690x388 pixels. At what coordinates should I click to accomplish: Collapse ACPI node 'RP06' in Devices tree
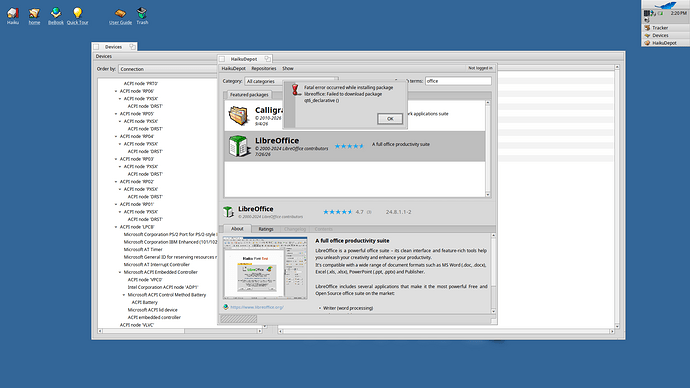[x=116, y=91]
